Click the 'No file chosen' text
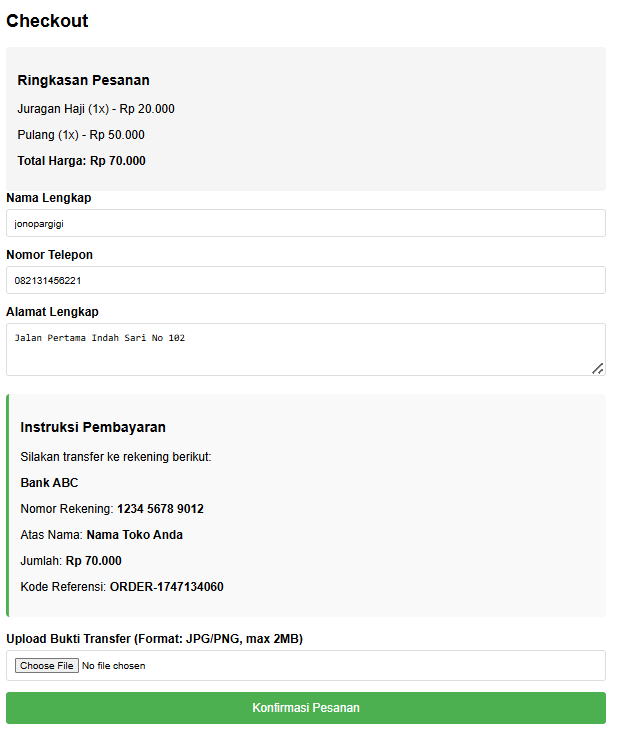The width and height of the screenshot is (622, 739). 114,666
